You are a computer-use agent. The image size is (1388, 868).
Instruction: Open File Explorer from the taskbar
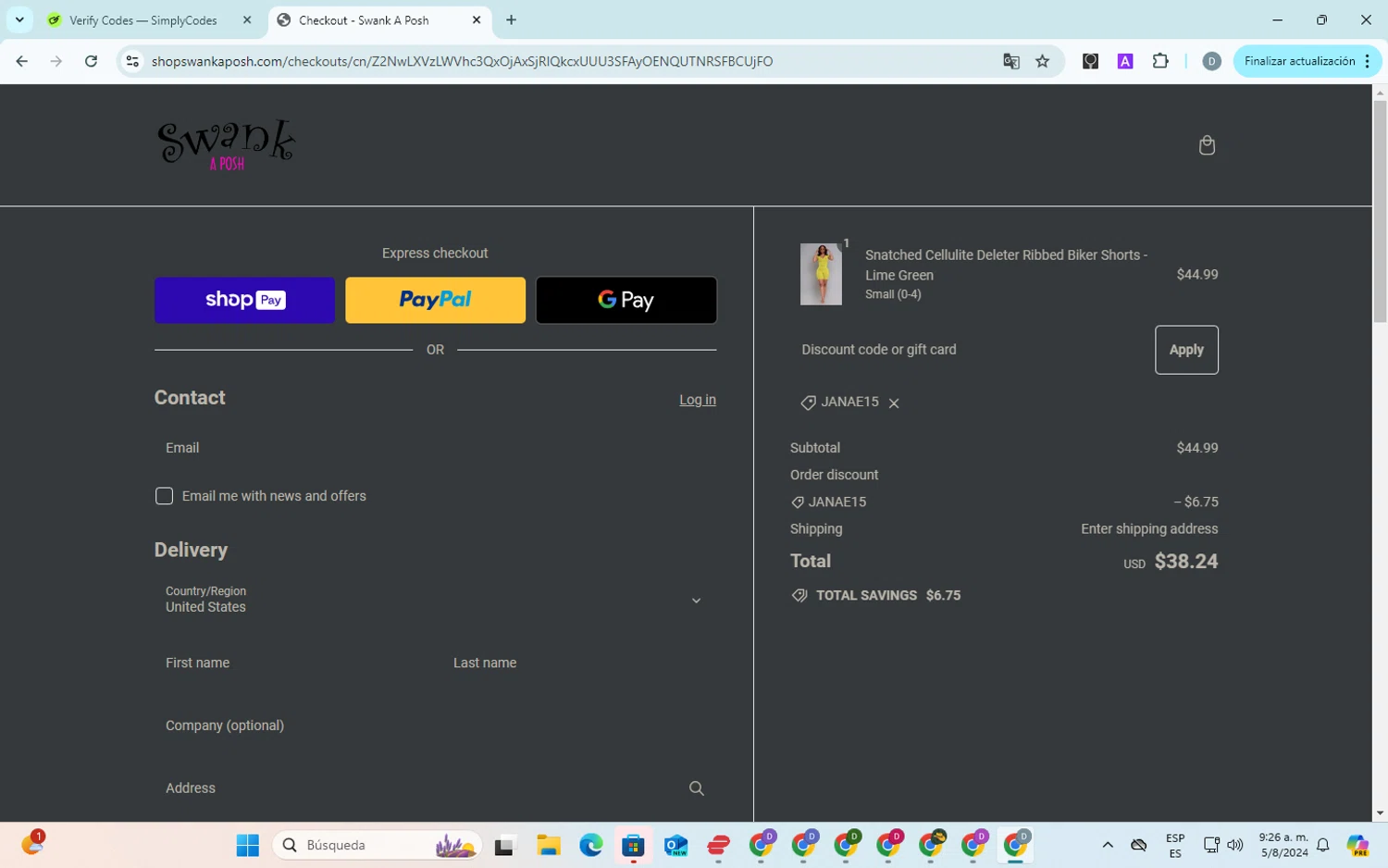(x=548, y=845)
